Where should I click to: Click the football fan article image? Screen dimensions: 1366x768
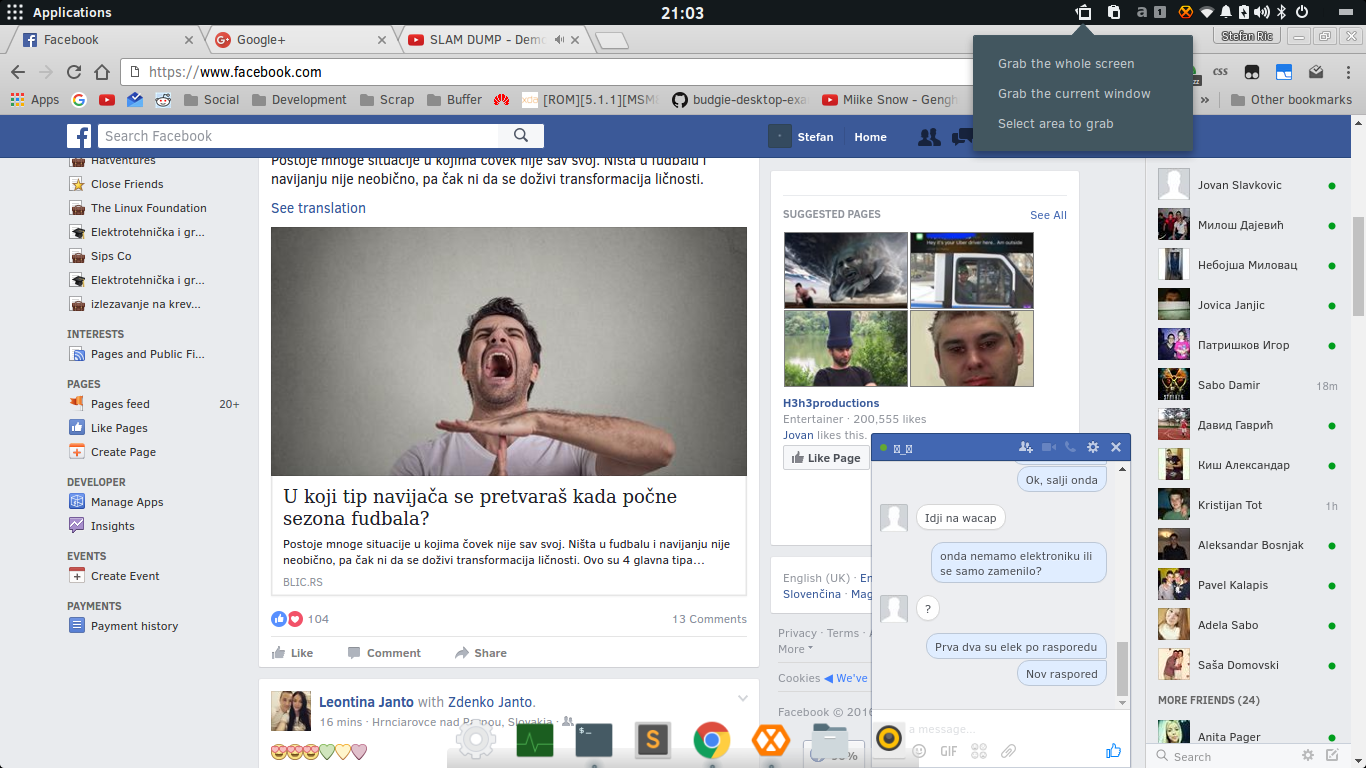point(509,351)
